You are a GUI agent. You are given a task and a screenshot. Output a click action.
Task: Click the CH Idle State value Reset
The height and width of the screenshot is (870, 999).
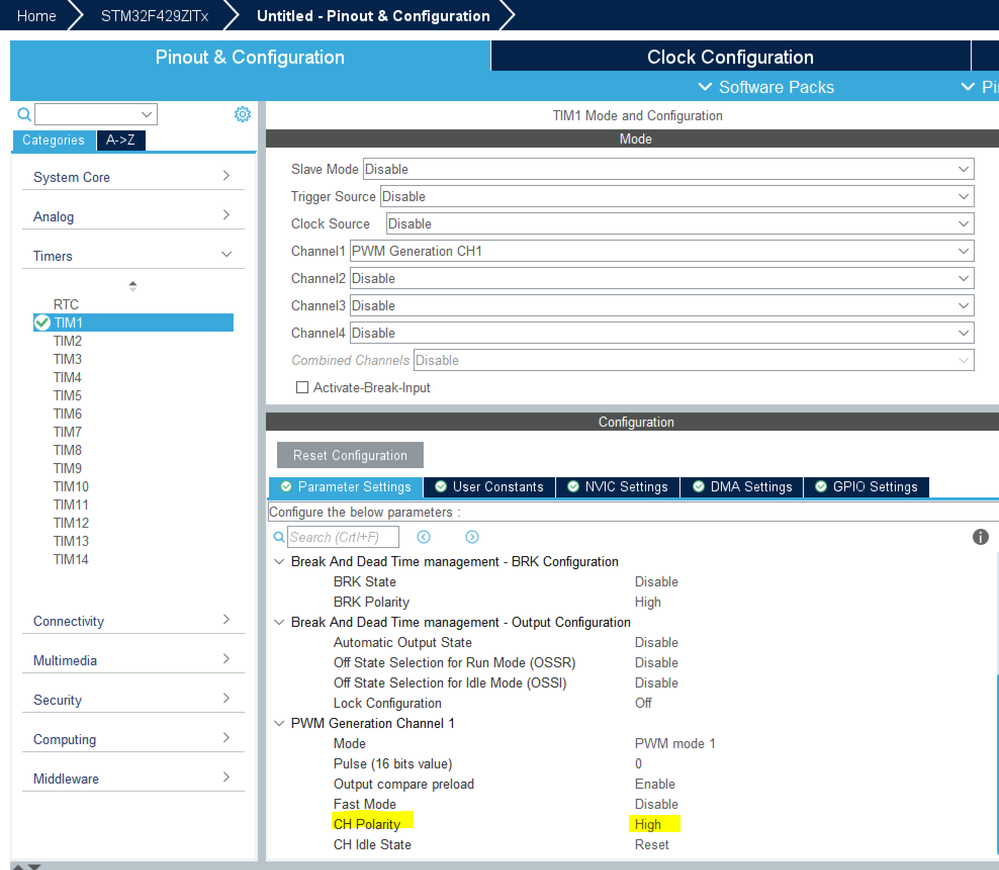(x=652, y=845)
